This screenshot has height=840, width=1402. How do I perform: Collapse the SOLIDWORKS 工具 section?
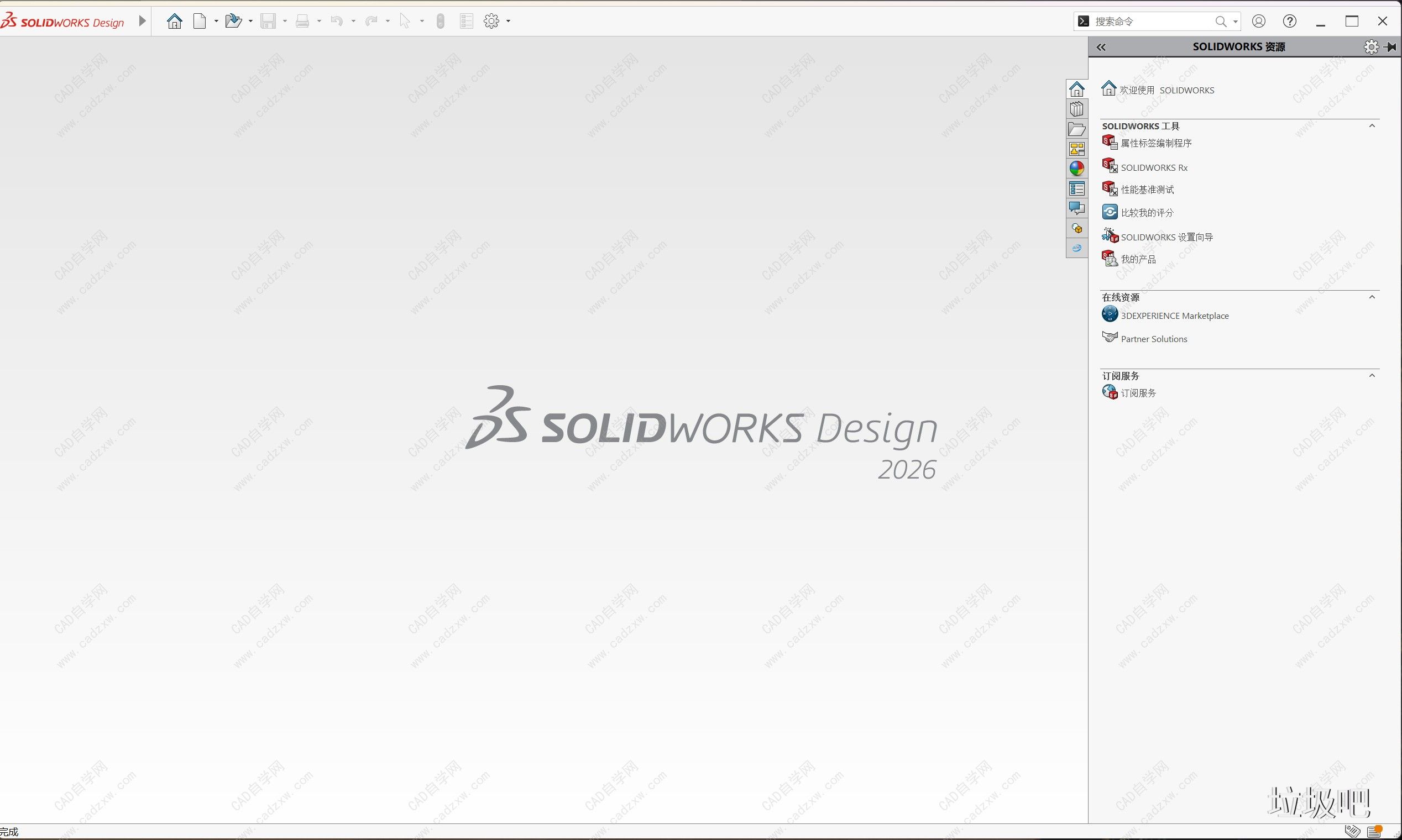tap(1372, 125)
